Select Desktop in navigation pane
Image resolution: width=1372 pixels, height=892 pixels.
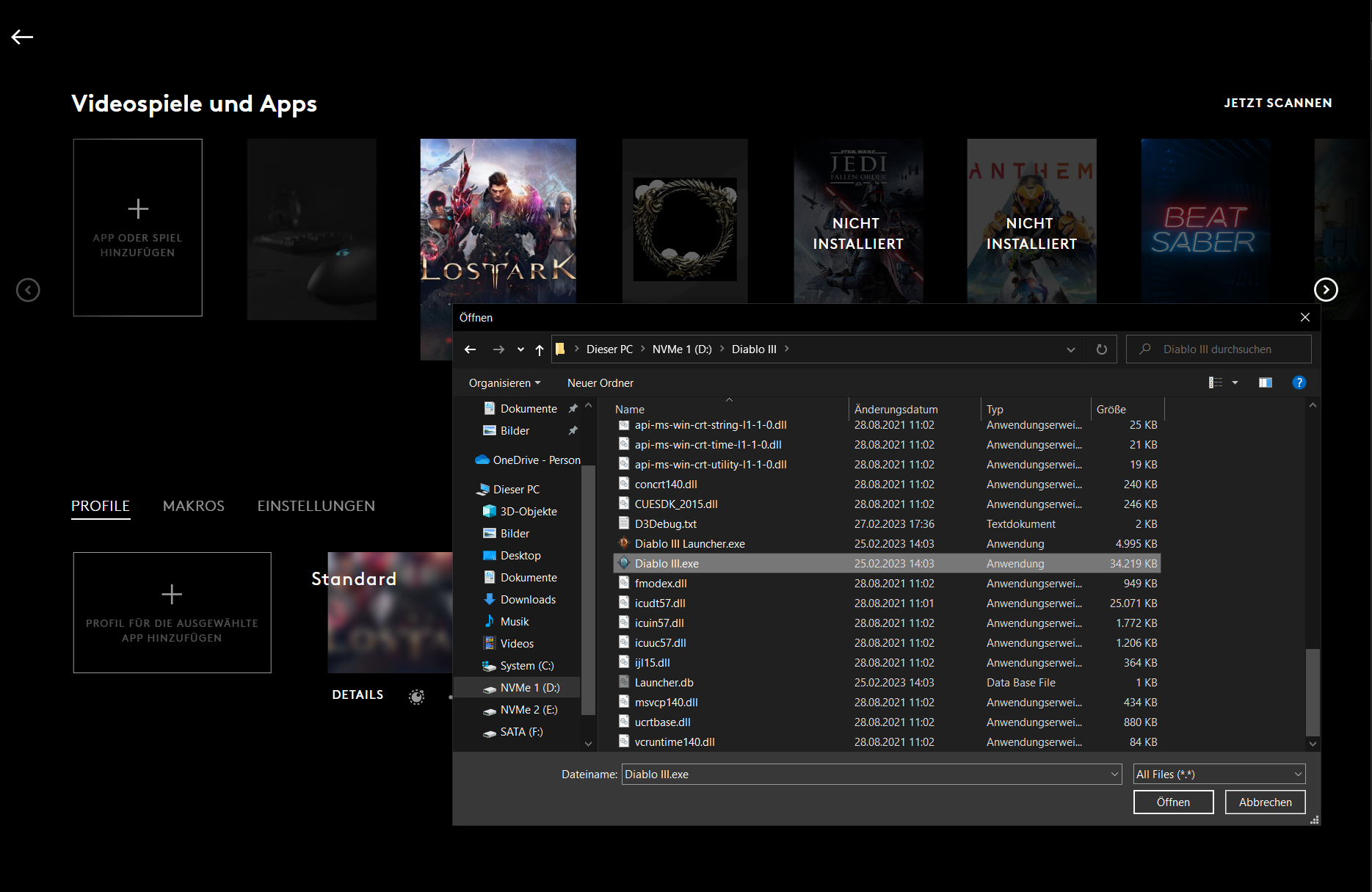[x=520, y=556]
